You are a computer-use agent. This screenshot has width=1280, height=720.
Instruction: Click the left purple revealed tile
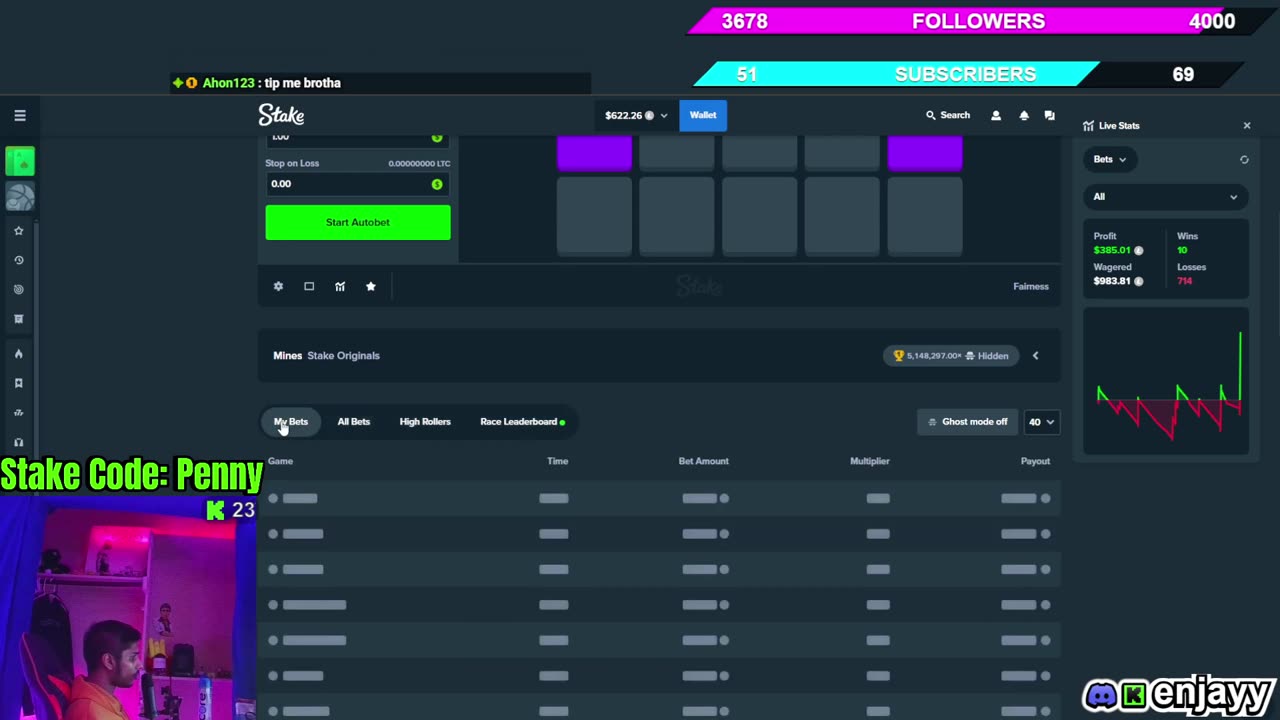[594, 154]
